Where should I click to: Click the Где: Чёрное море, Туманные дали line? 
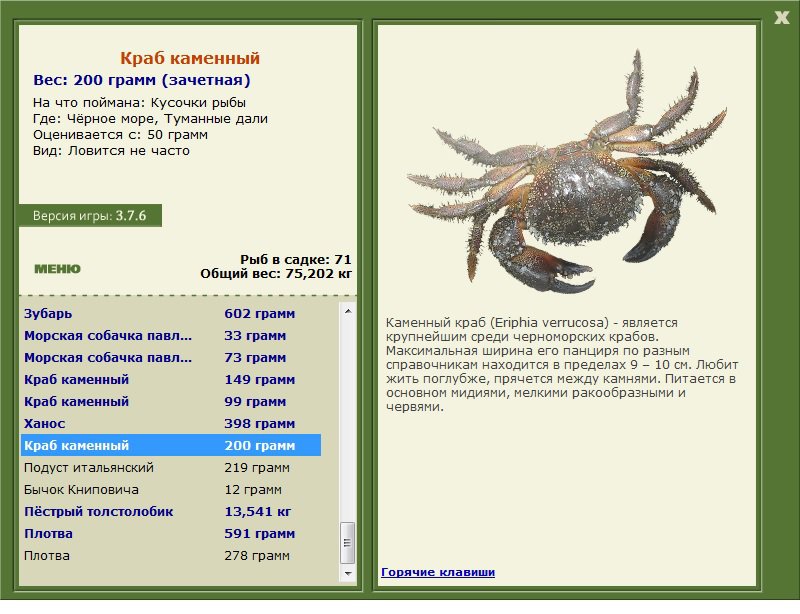[150, 118]
